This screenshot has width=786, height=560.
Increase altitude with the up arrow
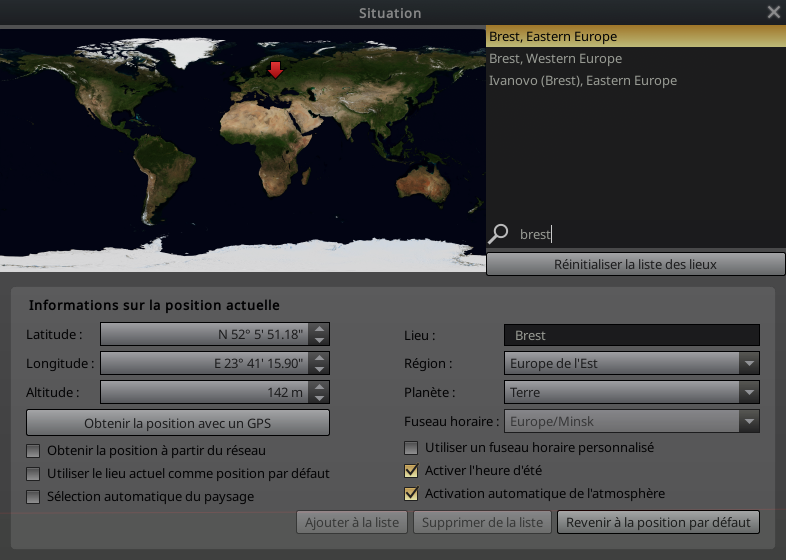pyautogui.click(x=319, y=387)
